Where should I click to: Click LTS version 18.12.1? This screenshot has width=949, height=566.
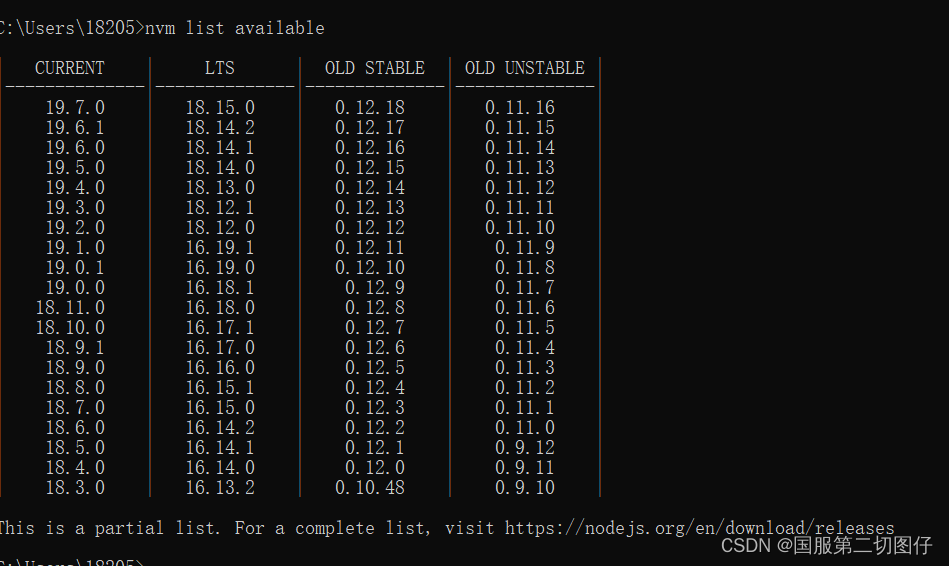click(x=220, y=208)
